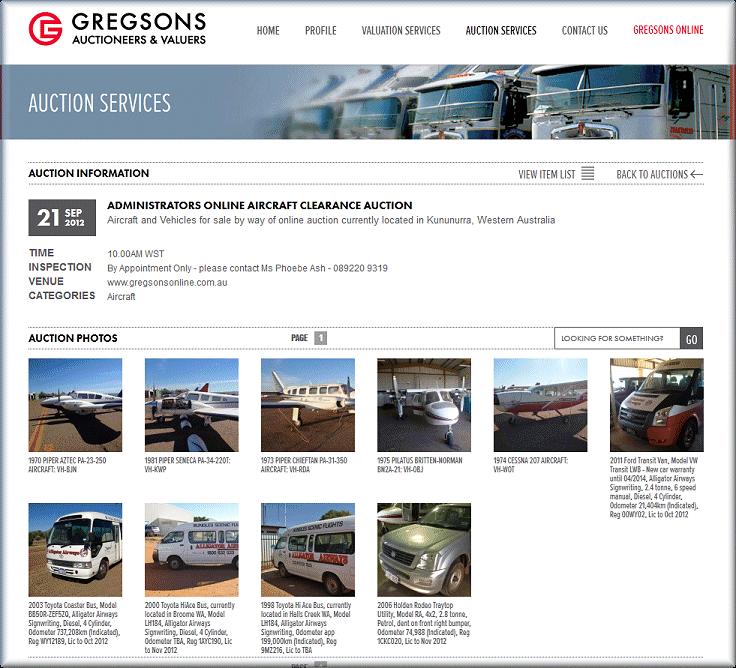Open the 1974 Cessna 207 photo

click(x=540, y=405)
